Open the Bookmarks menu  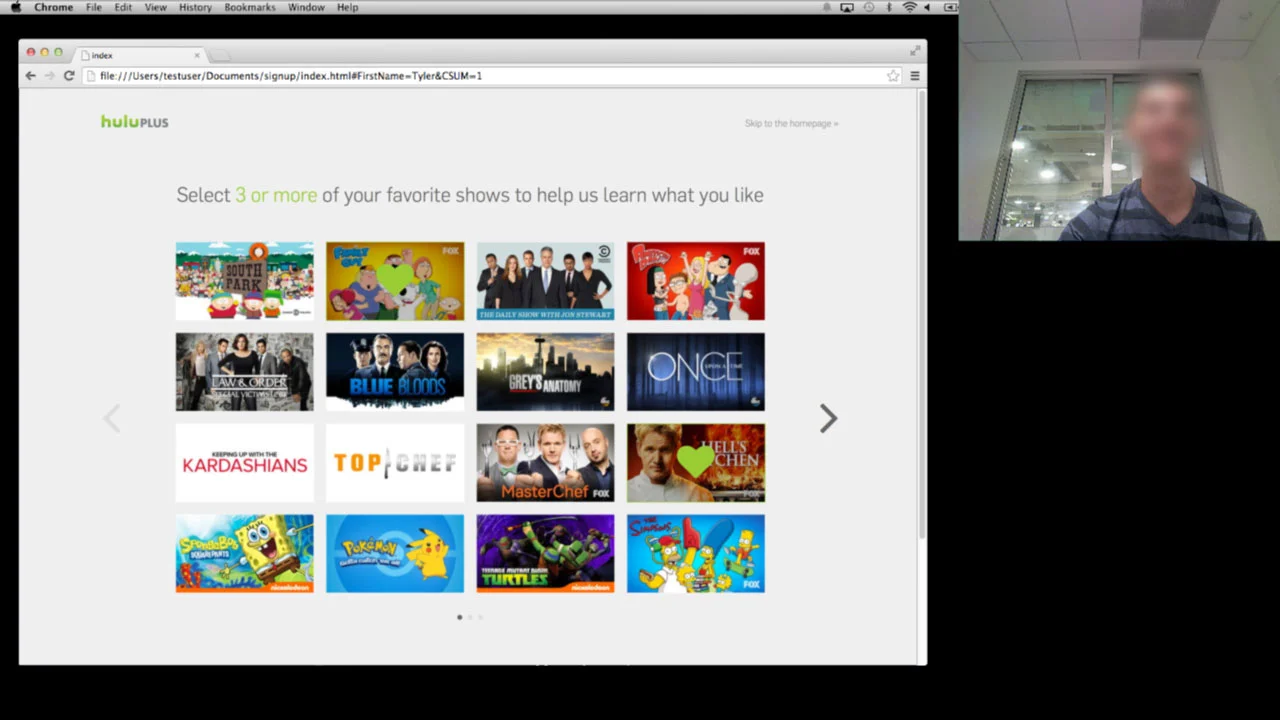pyautogui.click(x=250, y=7)
